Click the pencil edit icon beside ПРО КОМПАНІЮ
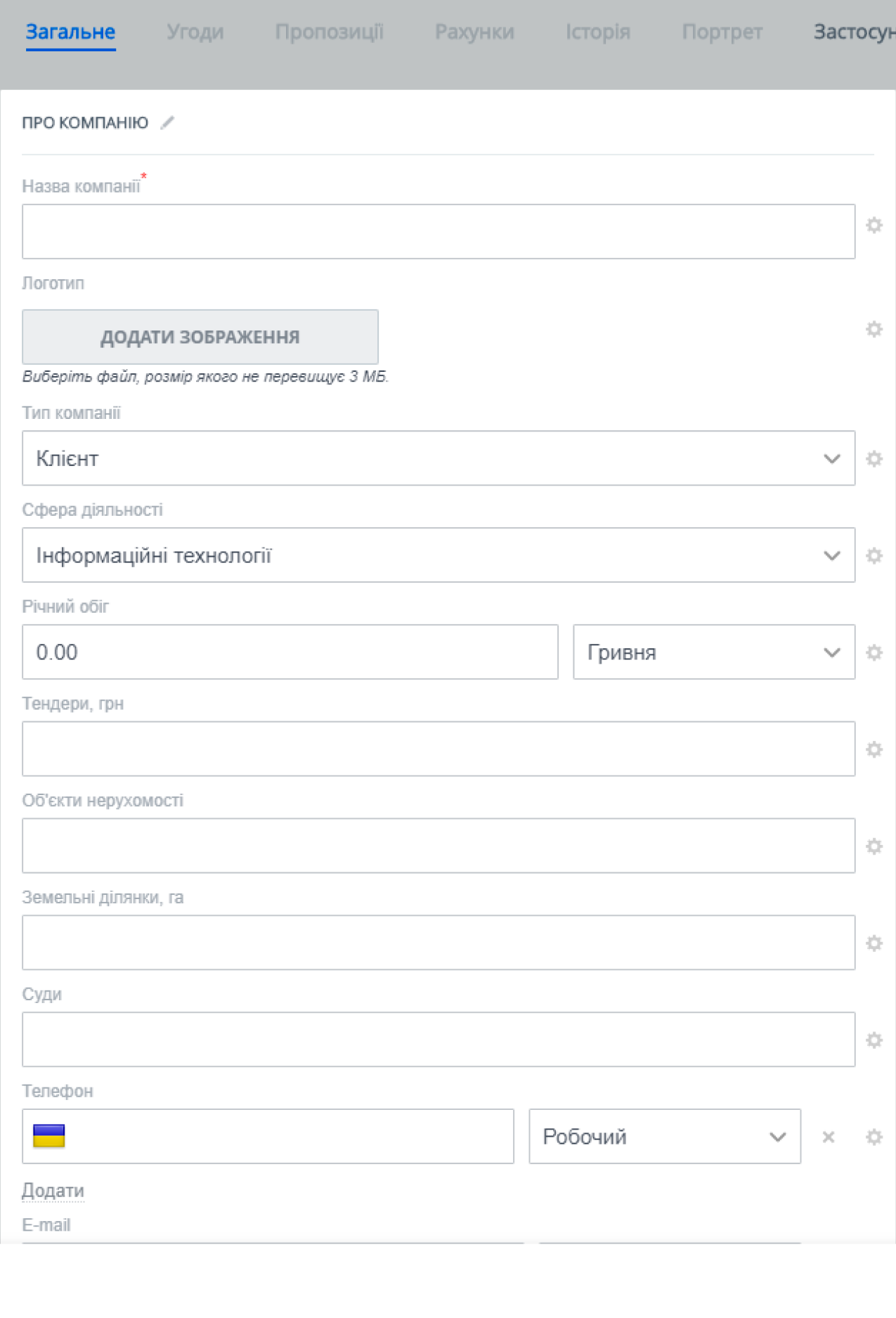Screen dimensions: 896x1318 pos(167,123)
